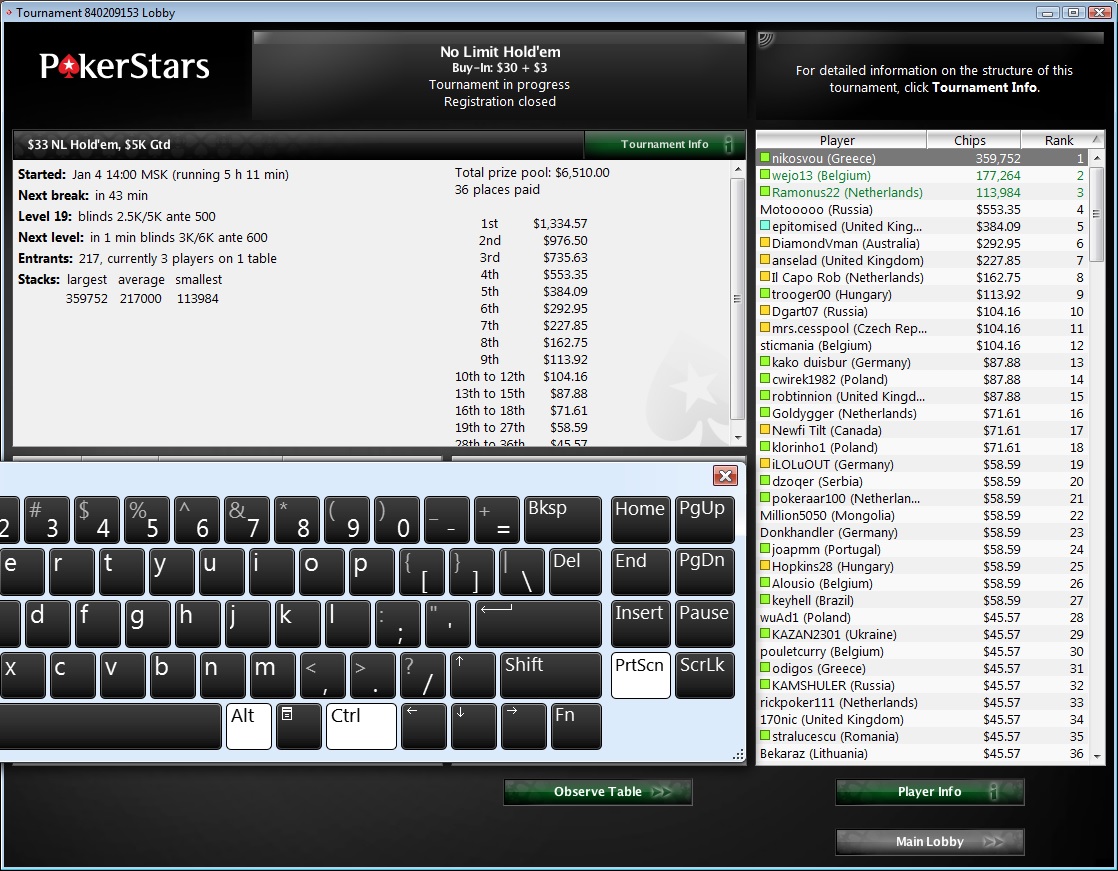Screen dimensions: 1118x871
Task: Go to Main Lobby
Action: [930, 842]
